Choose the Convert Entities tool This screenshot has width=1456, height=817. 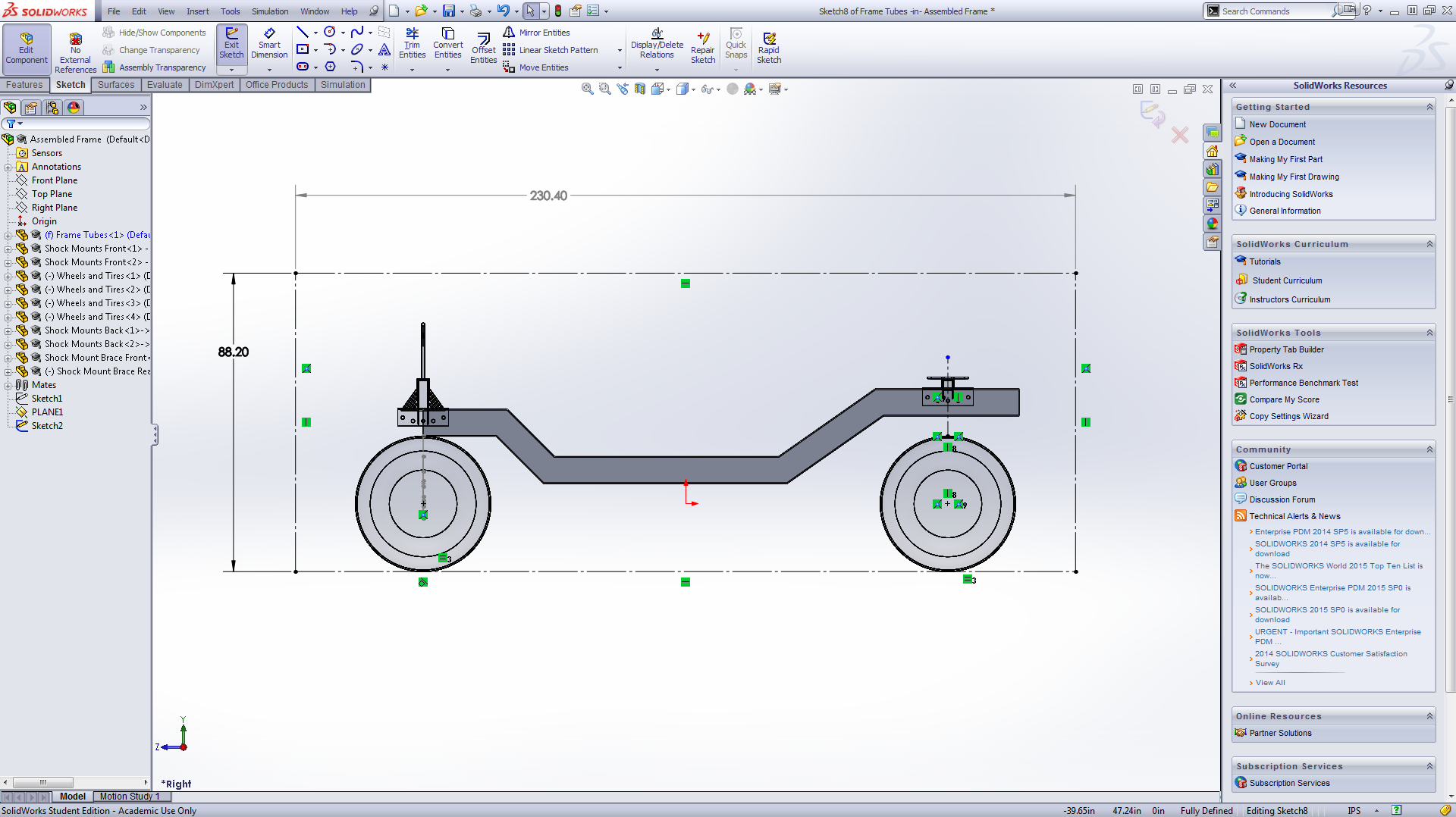point(447,43)
